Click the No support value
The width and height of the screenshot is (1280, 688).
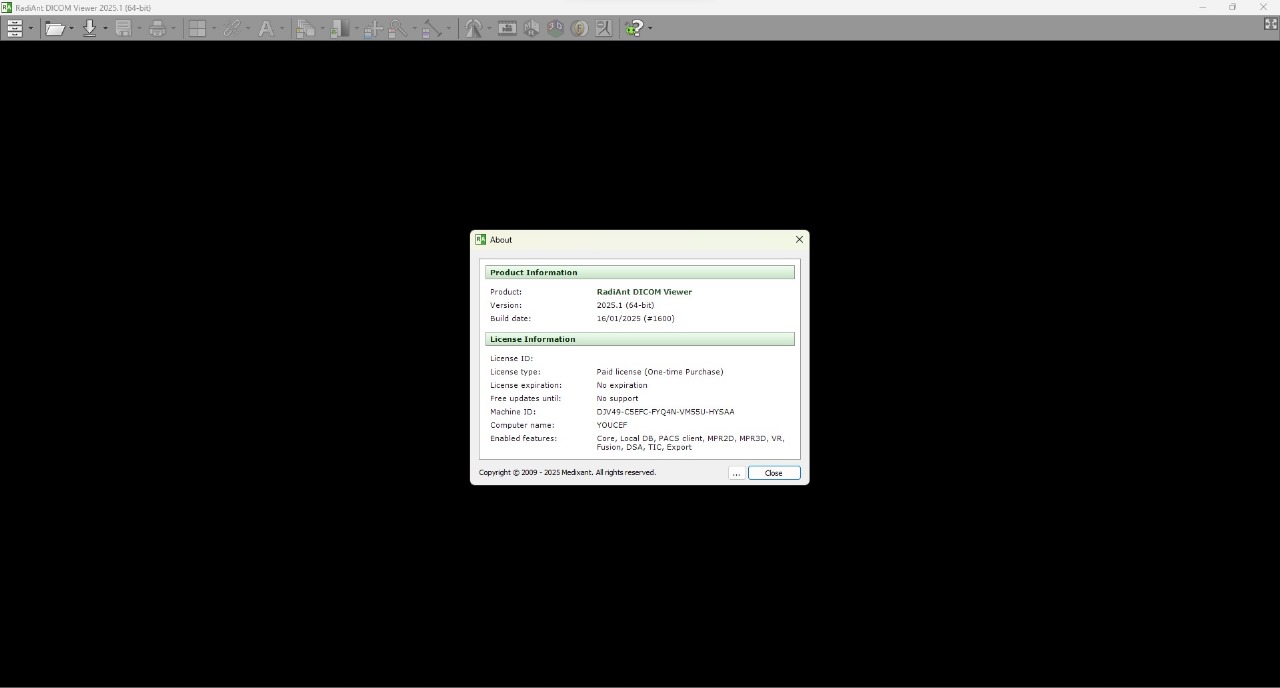(x=617, y=398)
